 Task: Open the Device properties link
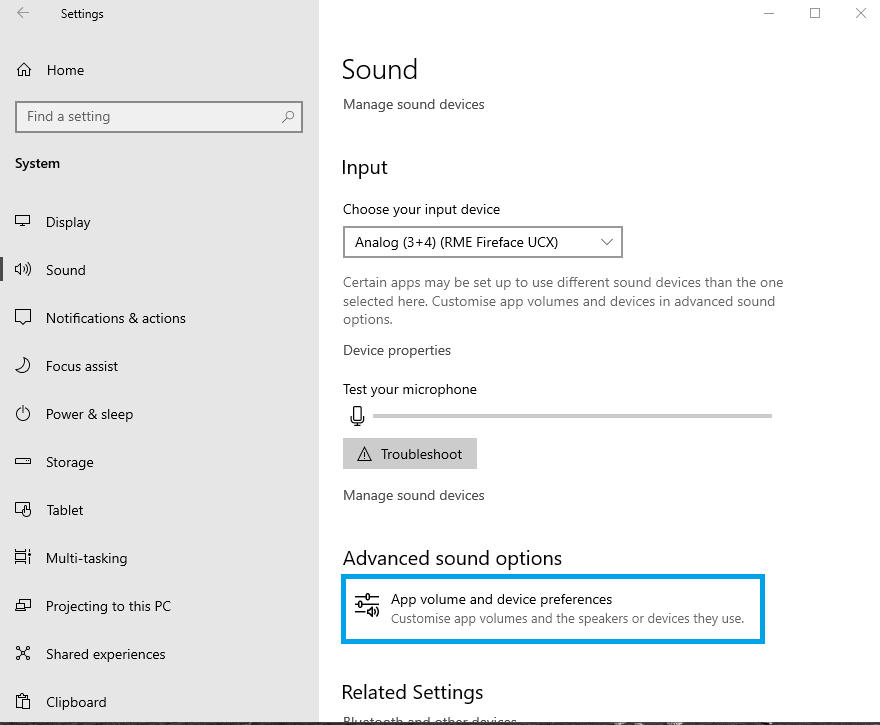click(x=397, y=350)
